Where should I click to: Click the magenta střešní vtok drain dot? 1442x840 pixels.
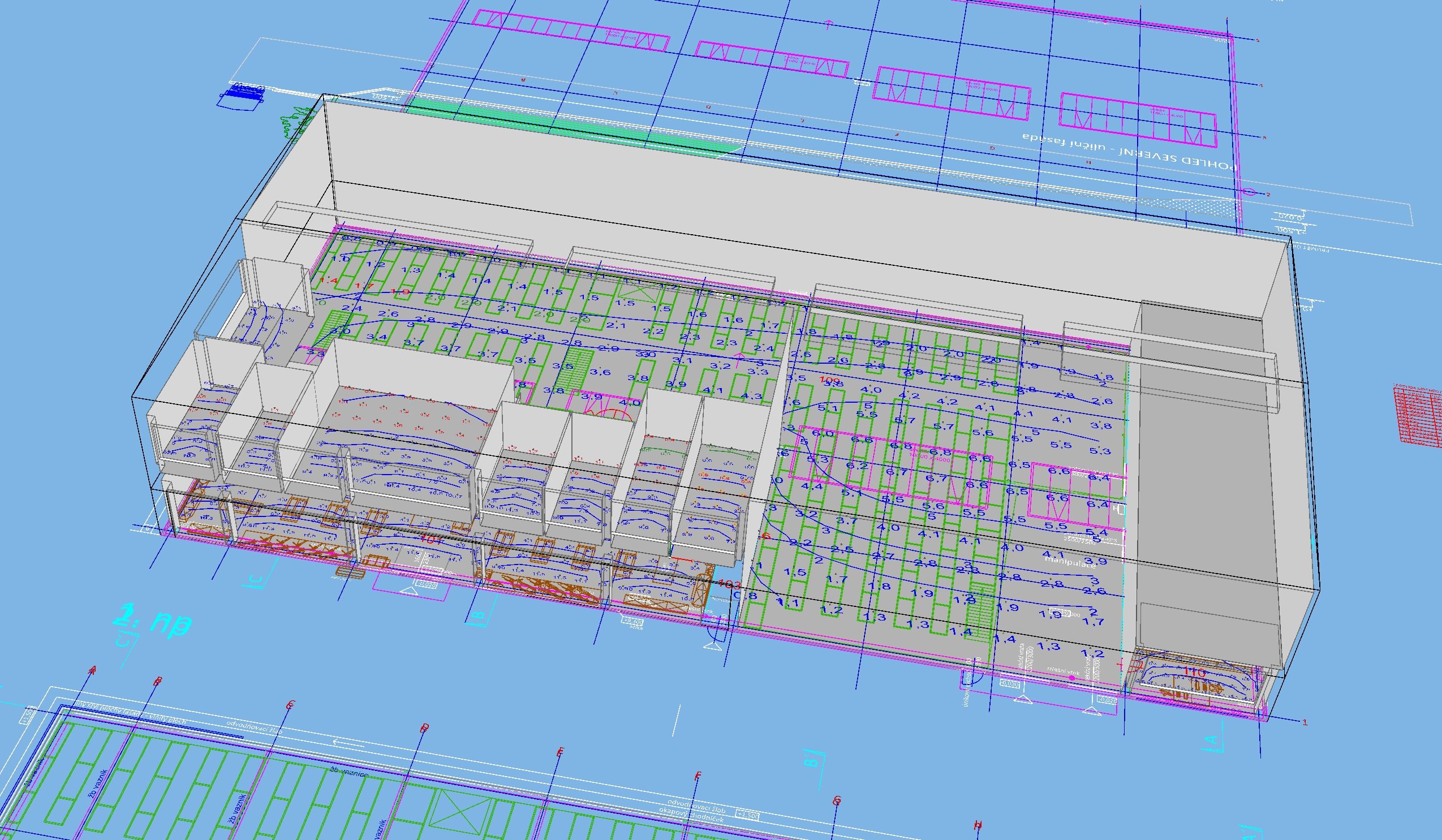coord(1071,678)
